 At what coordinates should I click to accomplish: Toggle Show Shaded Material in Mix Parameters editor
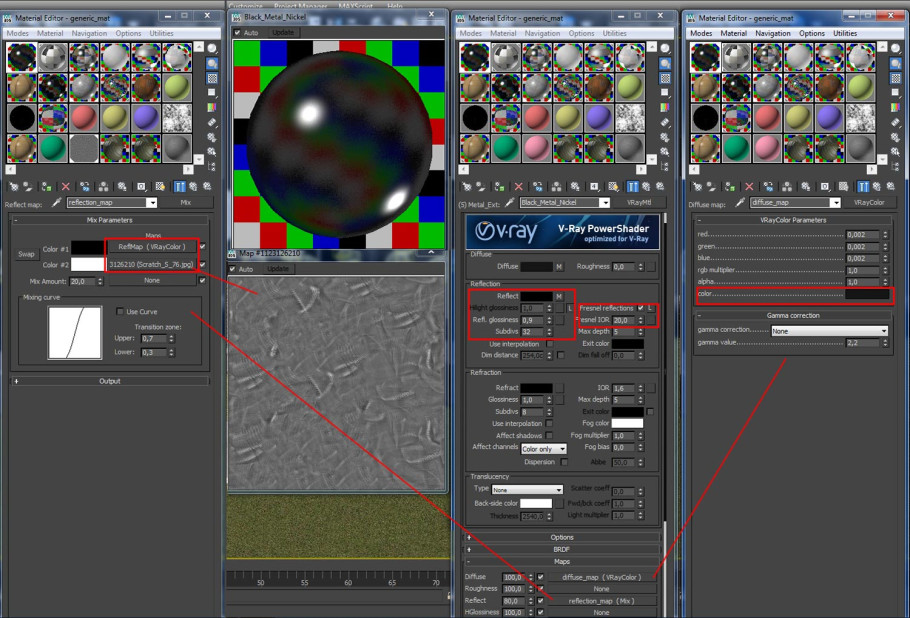point(160,187)
